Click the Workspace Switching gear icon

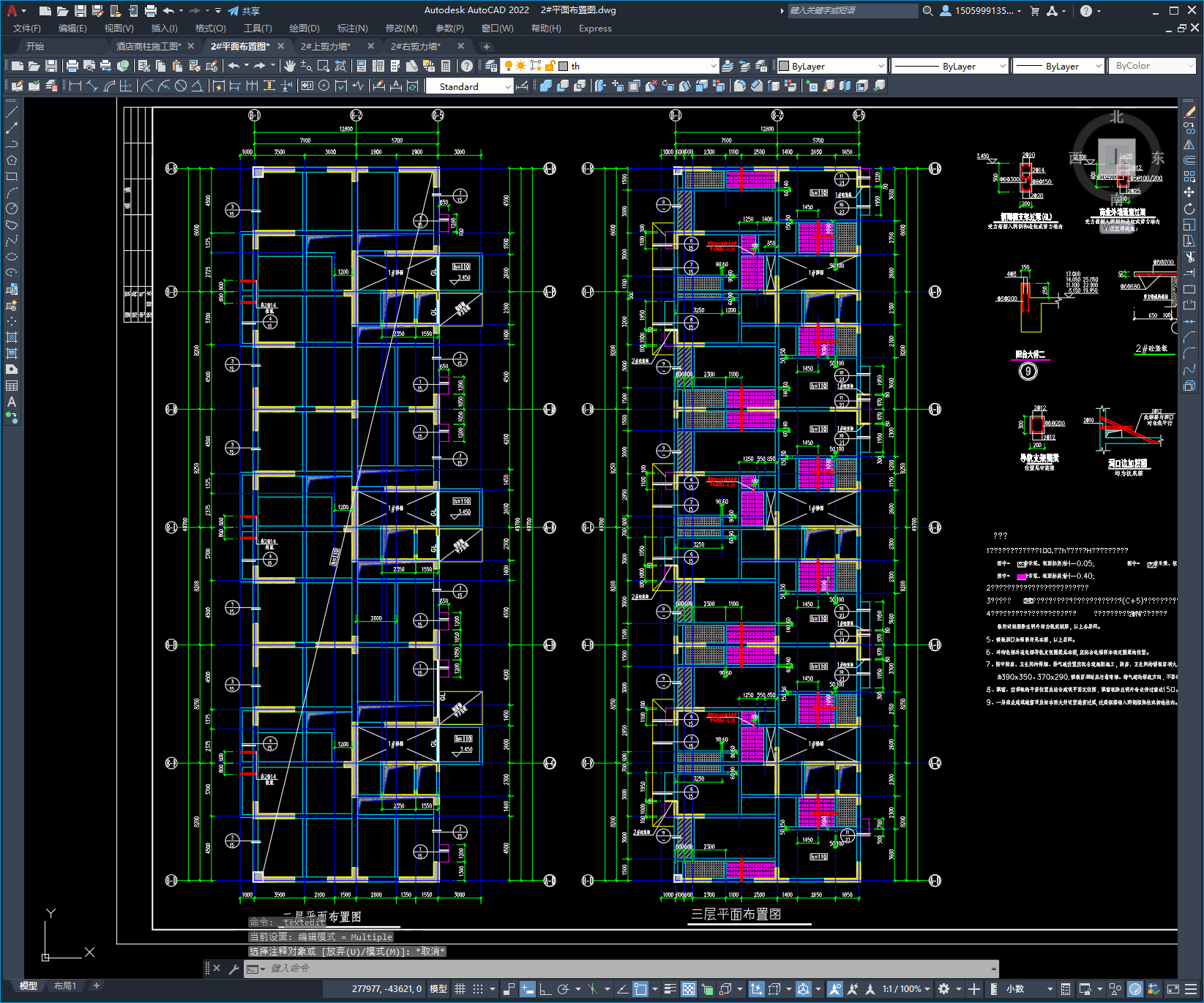pyautogui.click(x=944, y=989)
